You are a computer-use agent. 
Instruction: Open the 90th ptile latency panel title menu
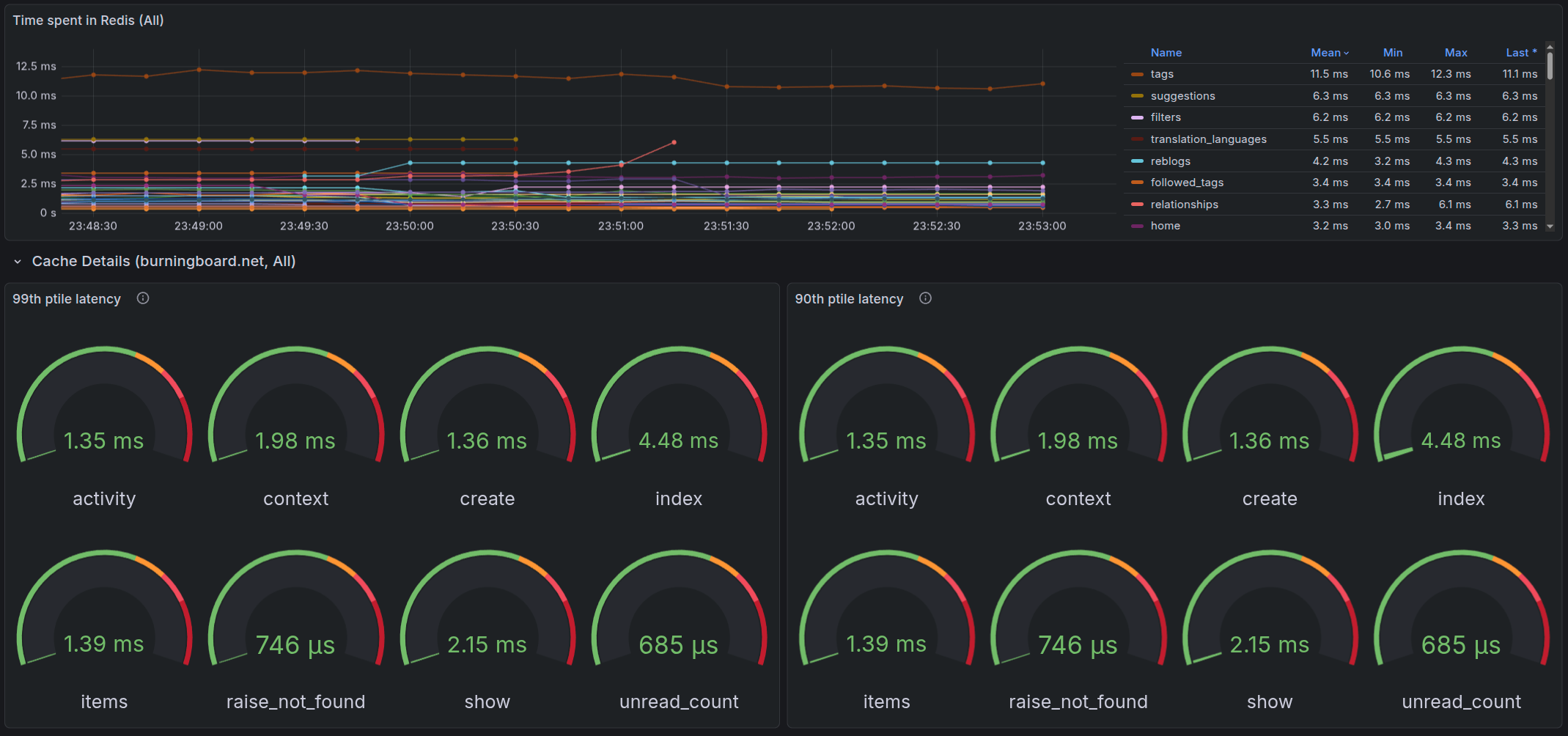tap(849, 299)
